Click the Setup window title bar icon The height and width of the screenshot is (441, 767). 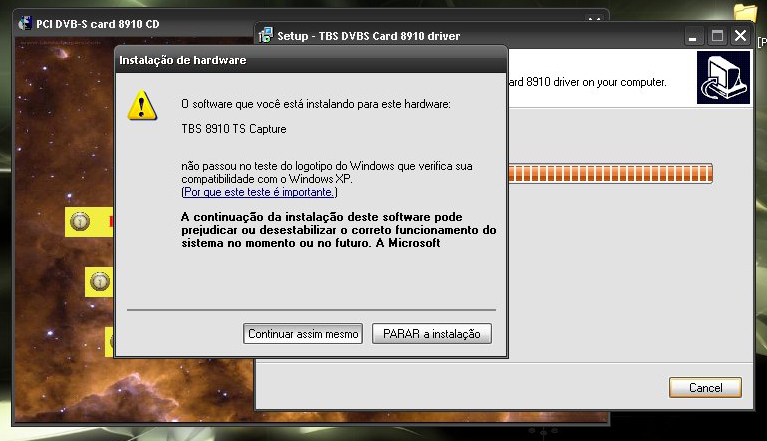click(x=265, y=35)
